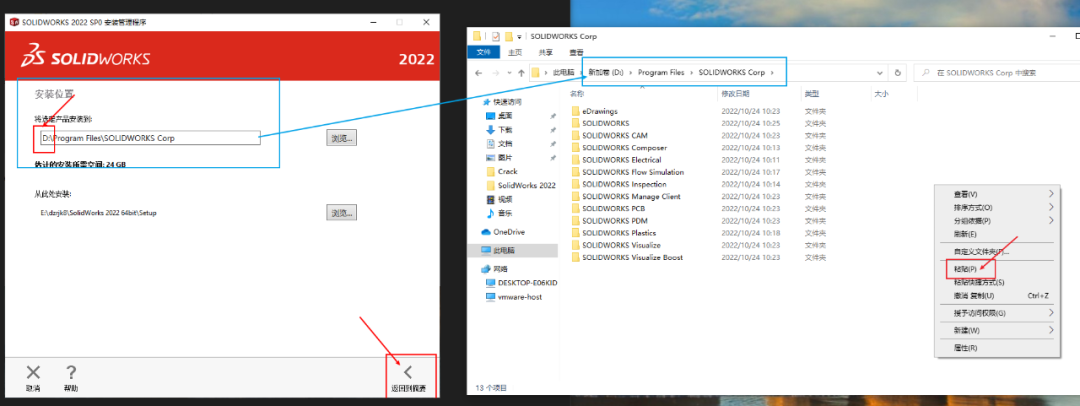Expand Give access to submenu
This screenshot has height=406, width=1080.
(x=995, y=313)
